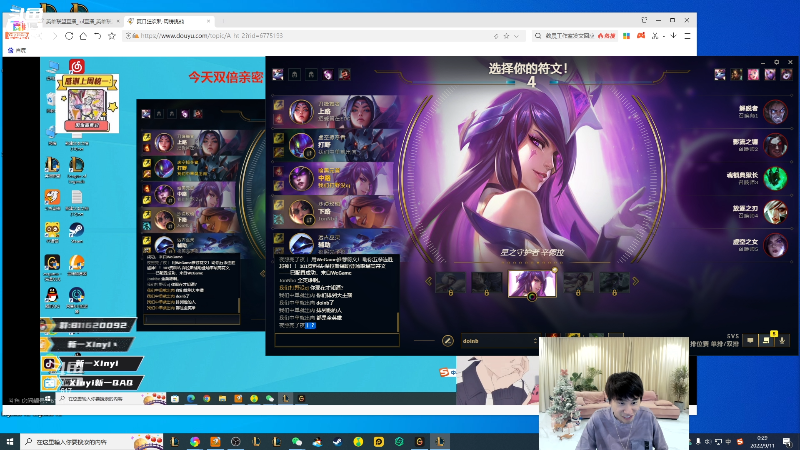
Task: Click first enemy ban icon top right
Action: point(720,74)
